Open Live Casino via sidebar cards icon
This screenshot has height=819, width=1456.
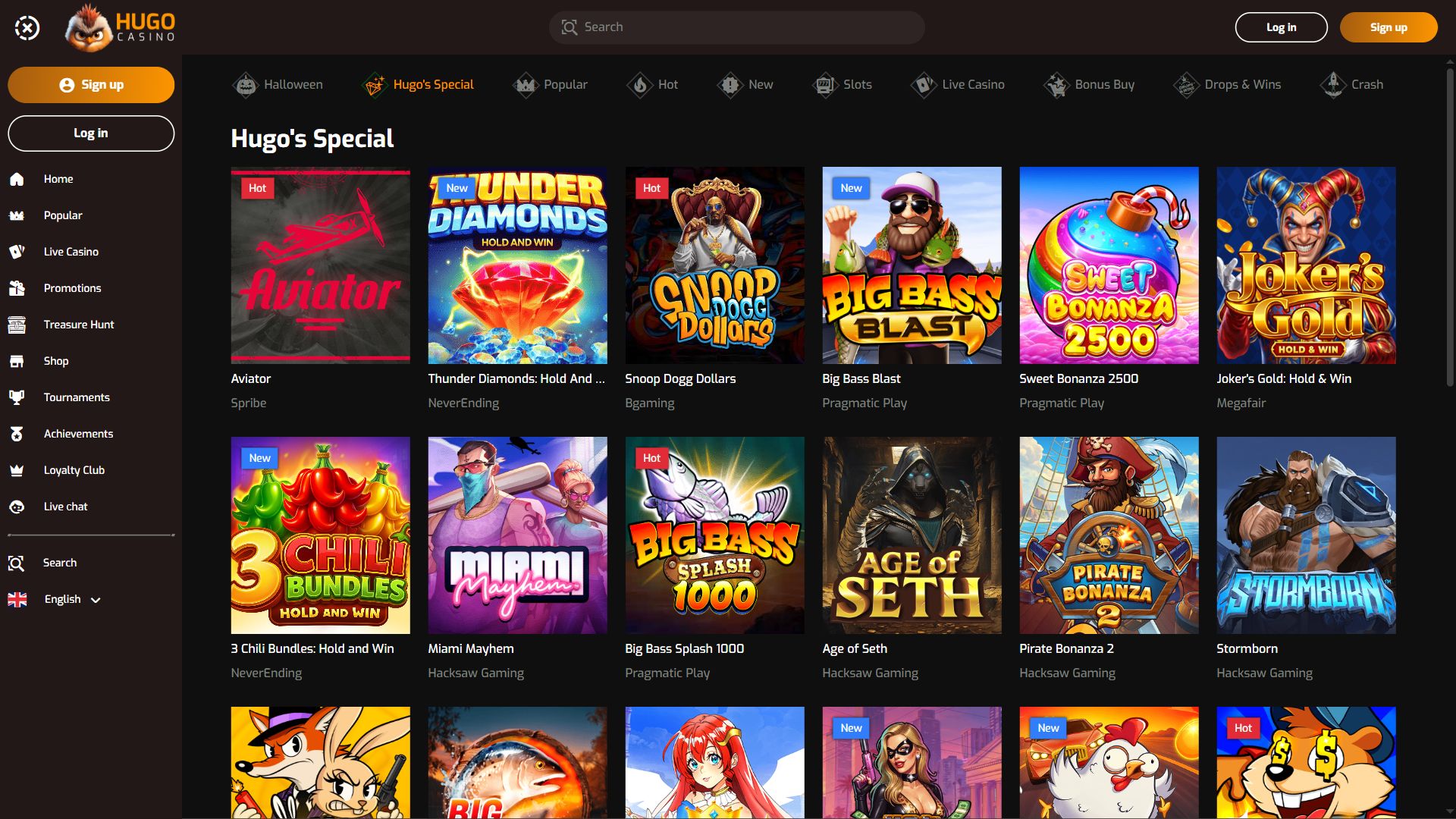[x=17, y=252]
